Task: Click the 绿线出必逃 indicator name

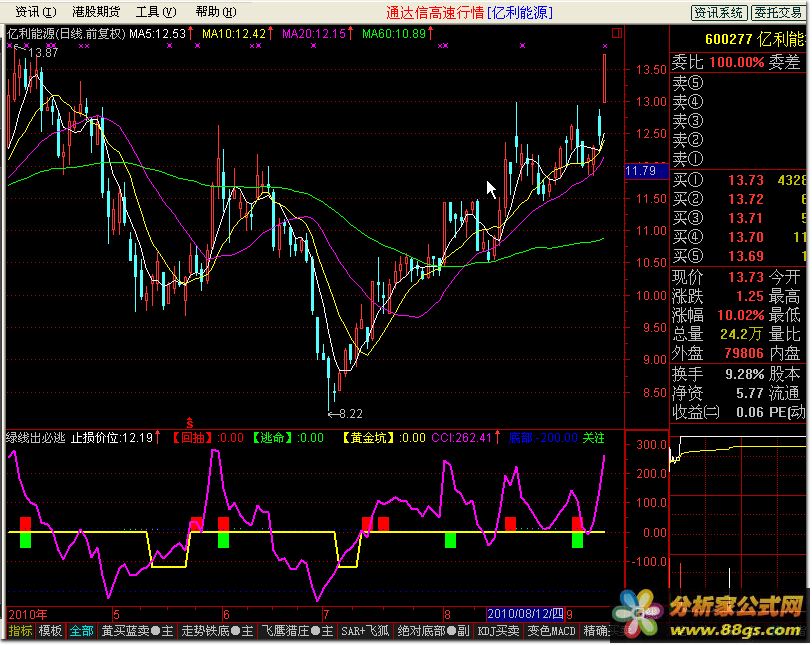Action: [36, 438]
